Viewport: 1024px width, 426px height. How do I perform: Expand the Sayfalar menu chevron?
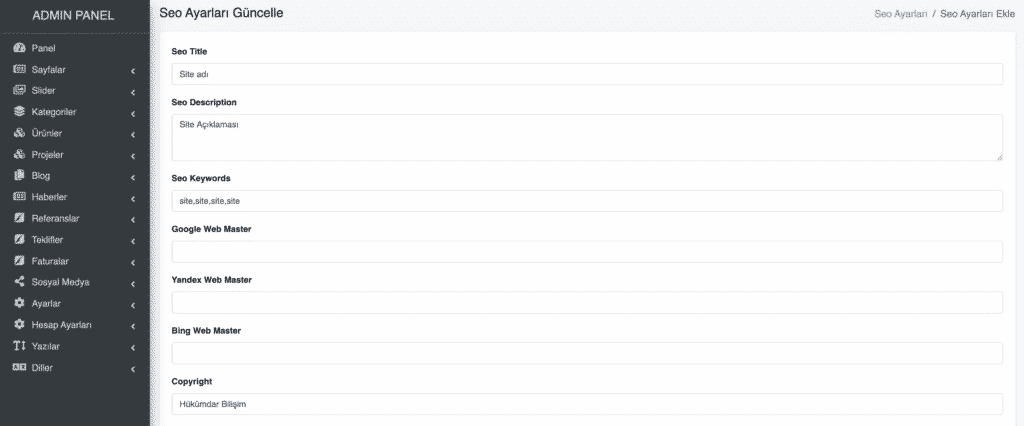tap(133, 71)
